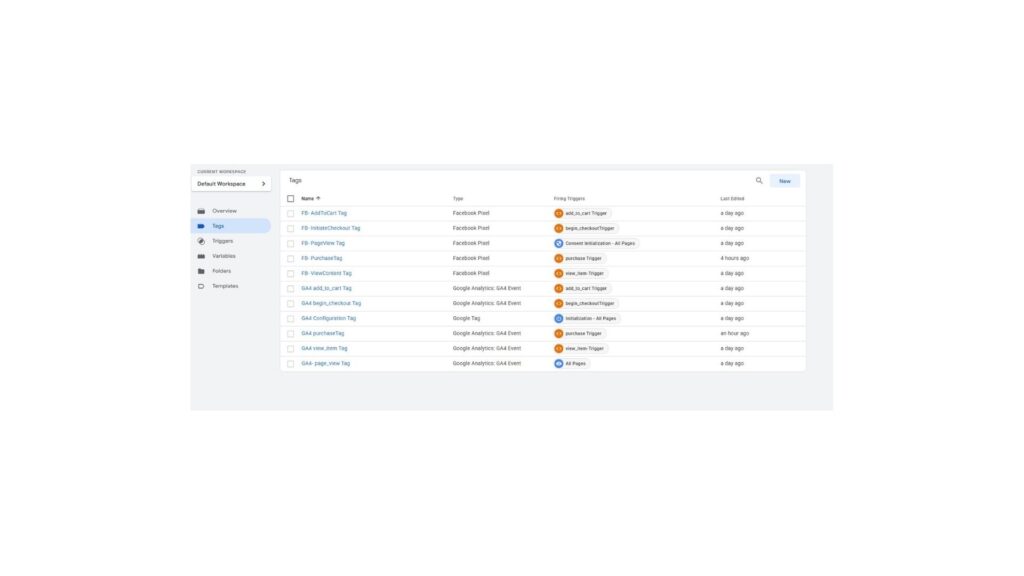Open the FB- InitiateCheckout Tag link
Screen dimensions: 1024x576
(x=330, y=229)
